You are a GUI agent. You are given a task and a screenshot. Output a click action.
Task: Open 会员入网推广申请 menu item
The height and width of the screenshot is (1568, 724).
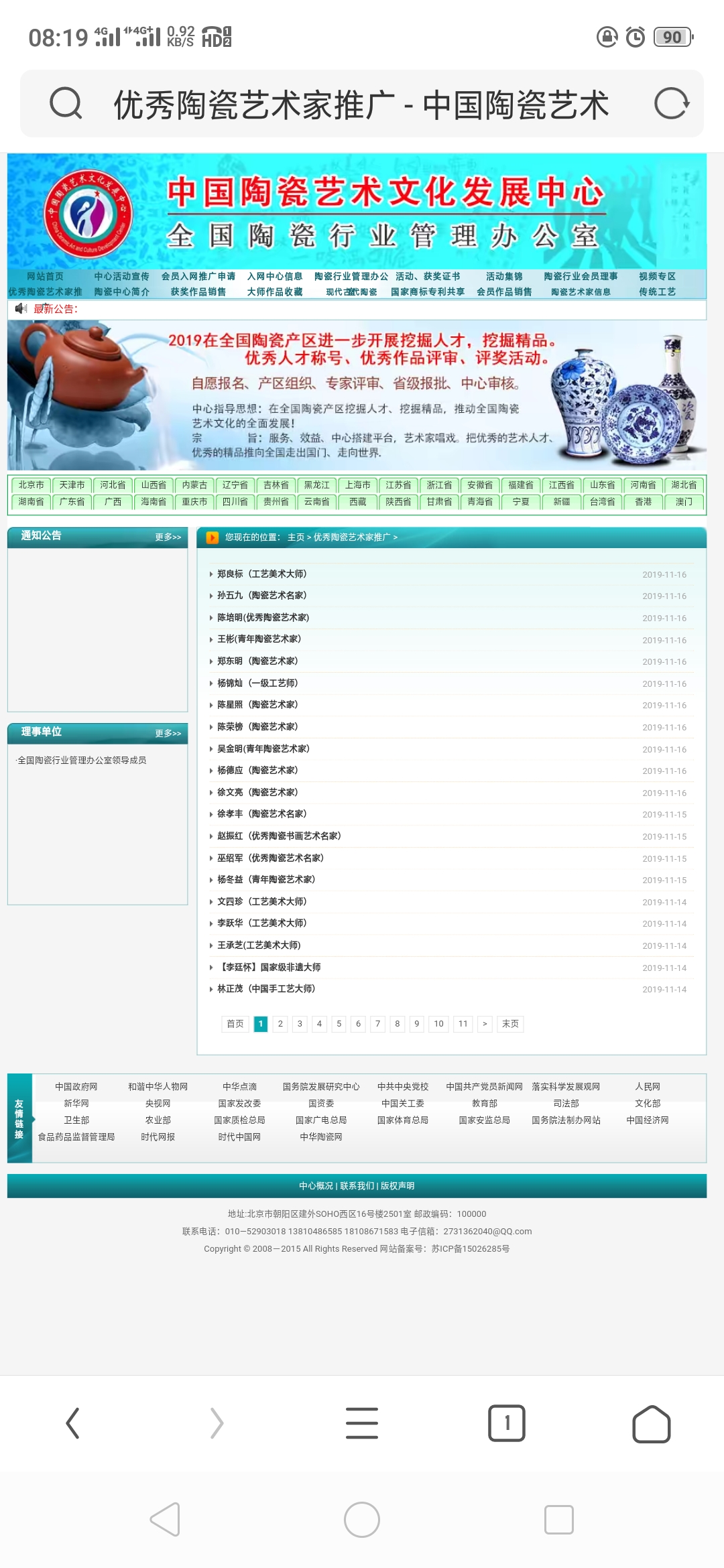tap(198, 277)
